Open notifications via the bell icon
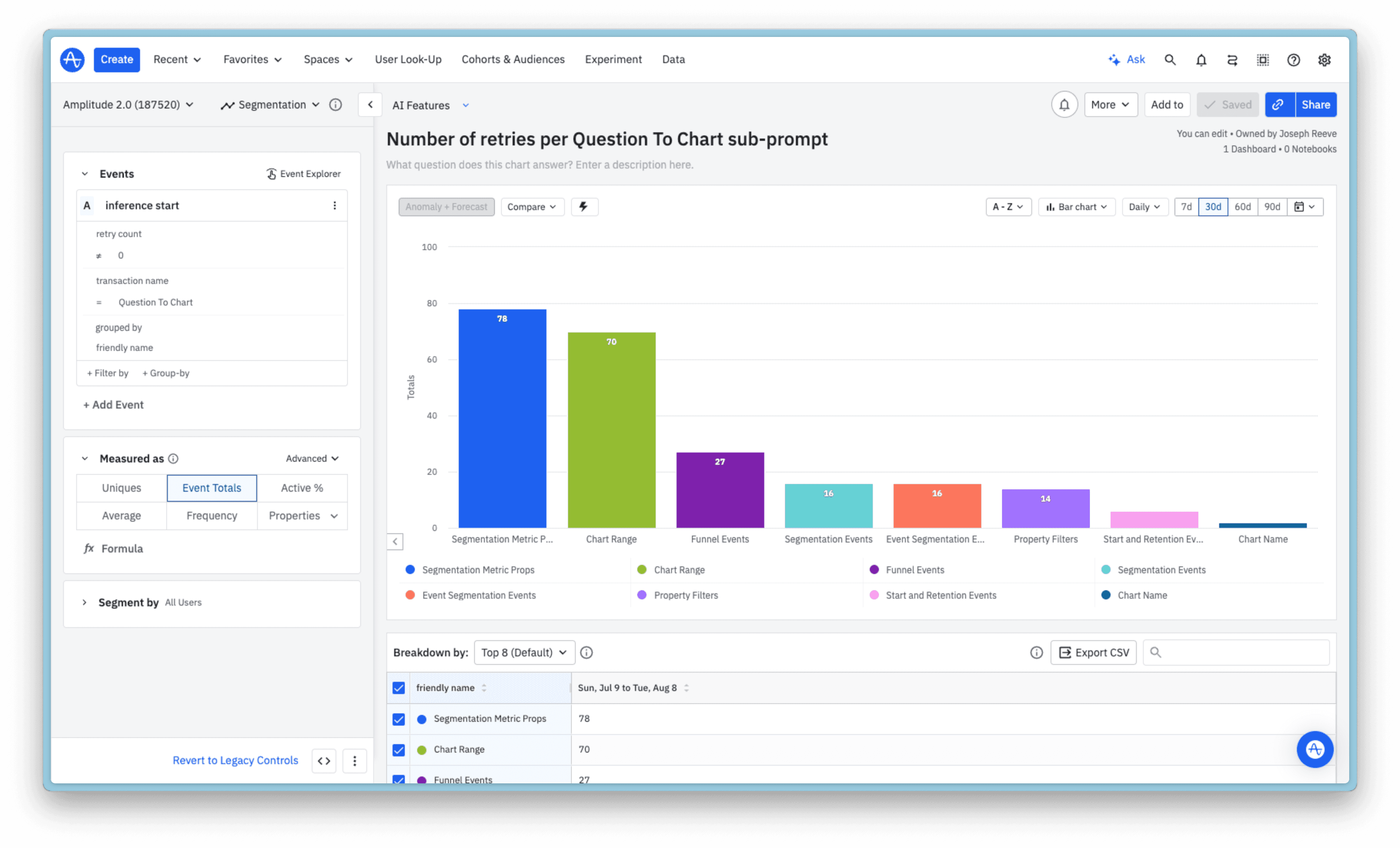Image resolution: width=1400 pixels, height=848 pixels. click(1201, 60)
